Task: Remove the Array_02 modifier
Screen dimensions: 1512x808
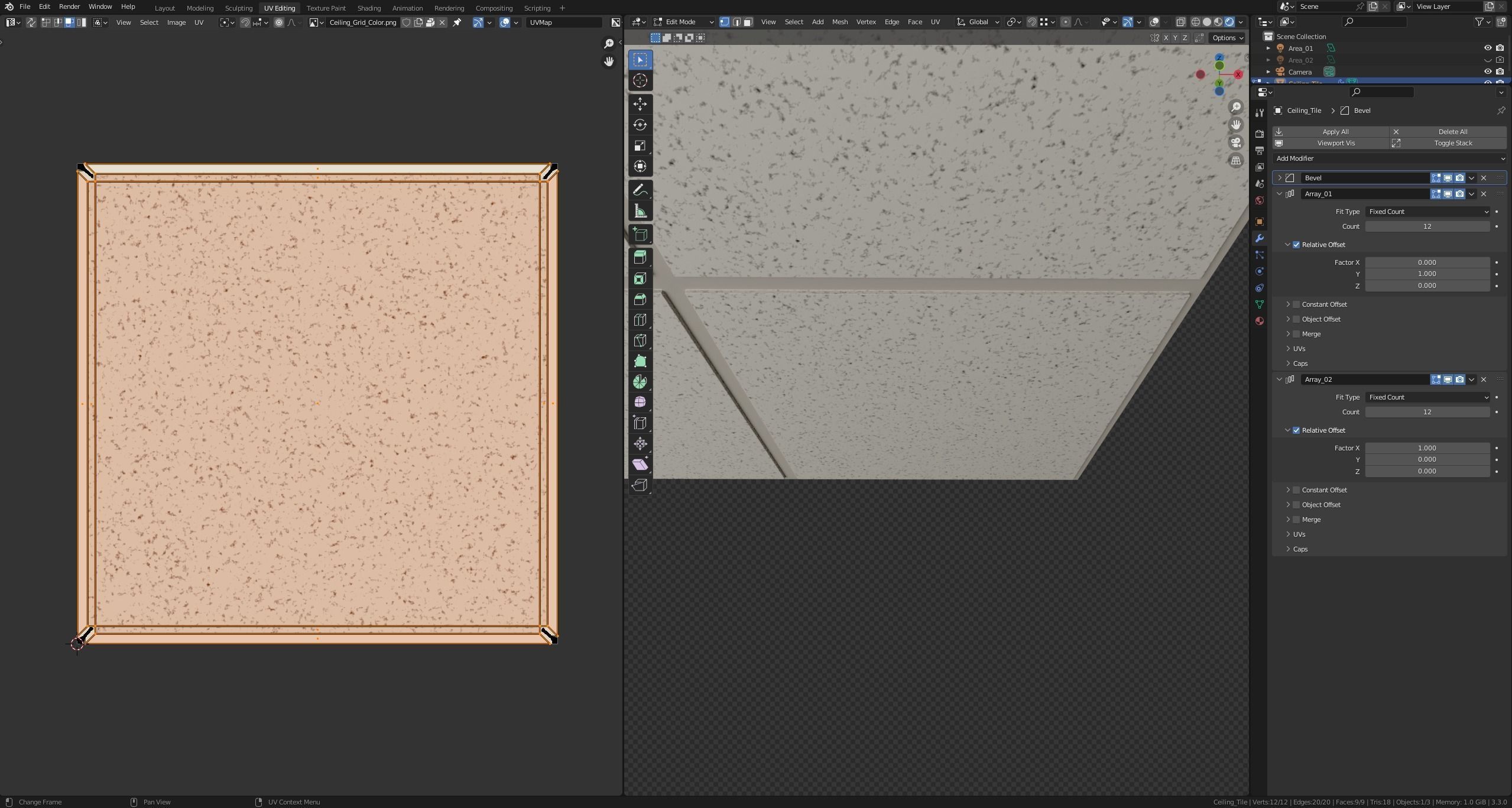Action: pyautogui.click(x=1484, y=379)
